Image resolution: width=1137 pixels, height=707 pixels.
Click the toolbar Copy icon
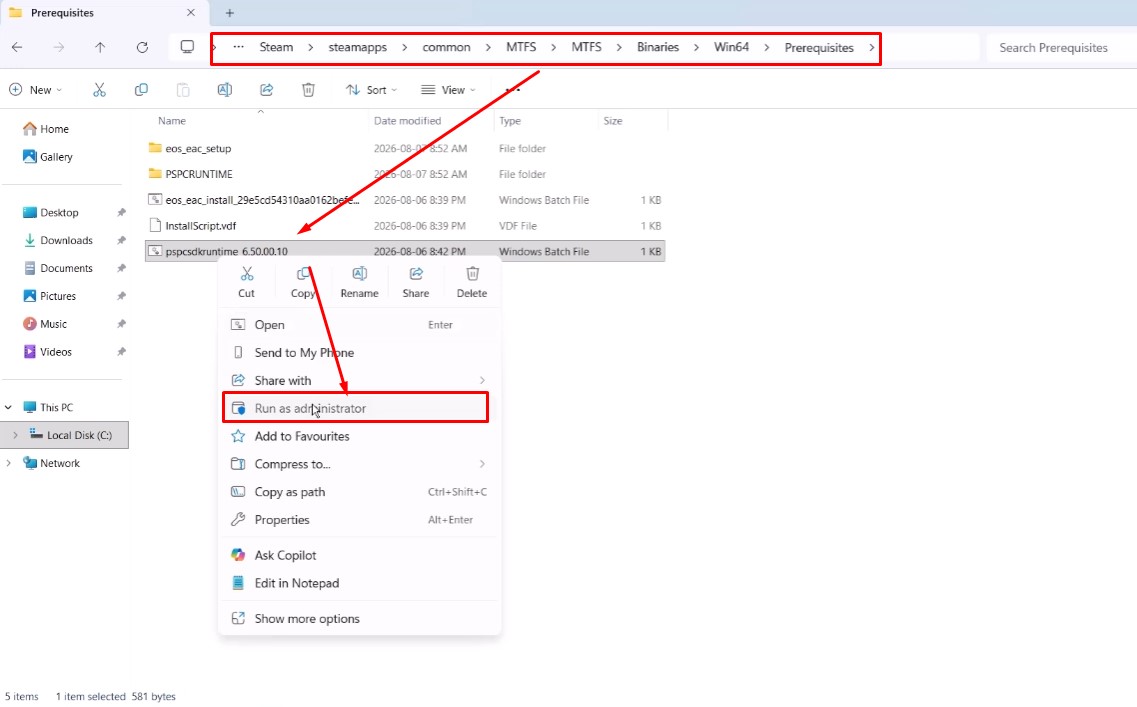pyautogui.click(x=141, y=90)
